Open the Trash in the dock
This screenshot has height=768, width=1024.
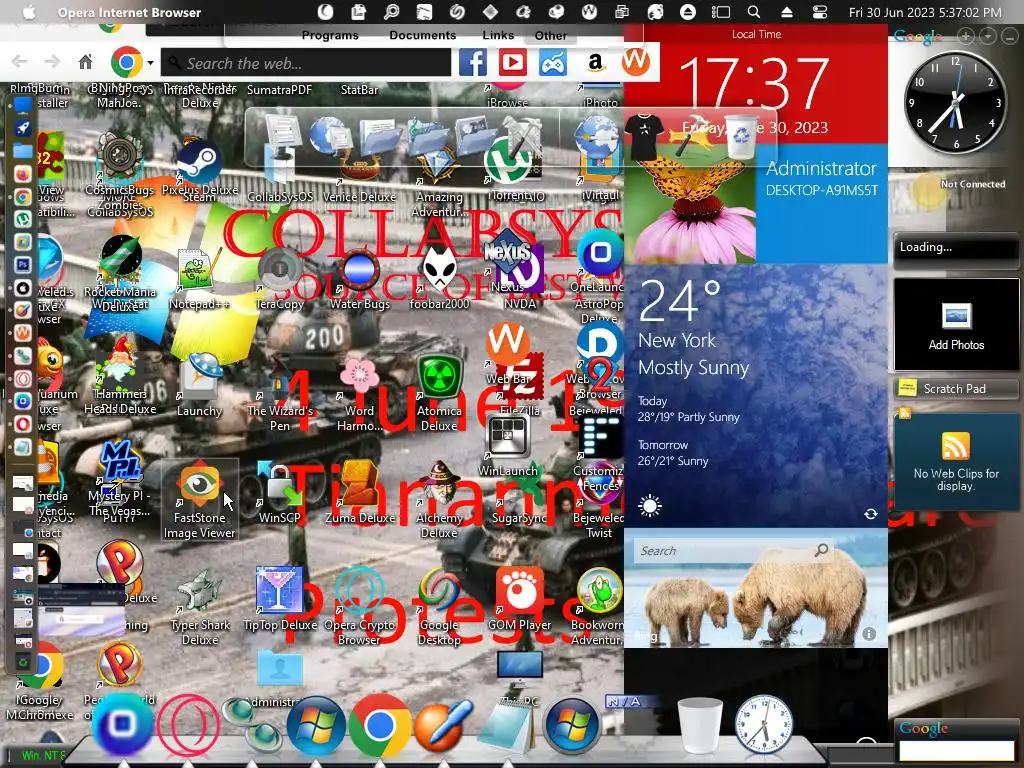click(700, 725)
